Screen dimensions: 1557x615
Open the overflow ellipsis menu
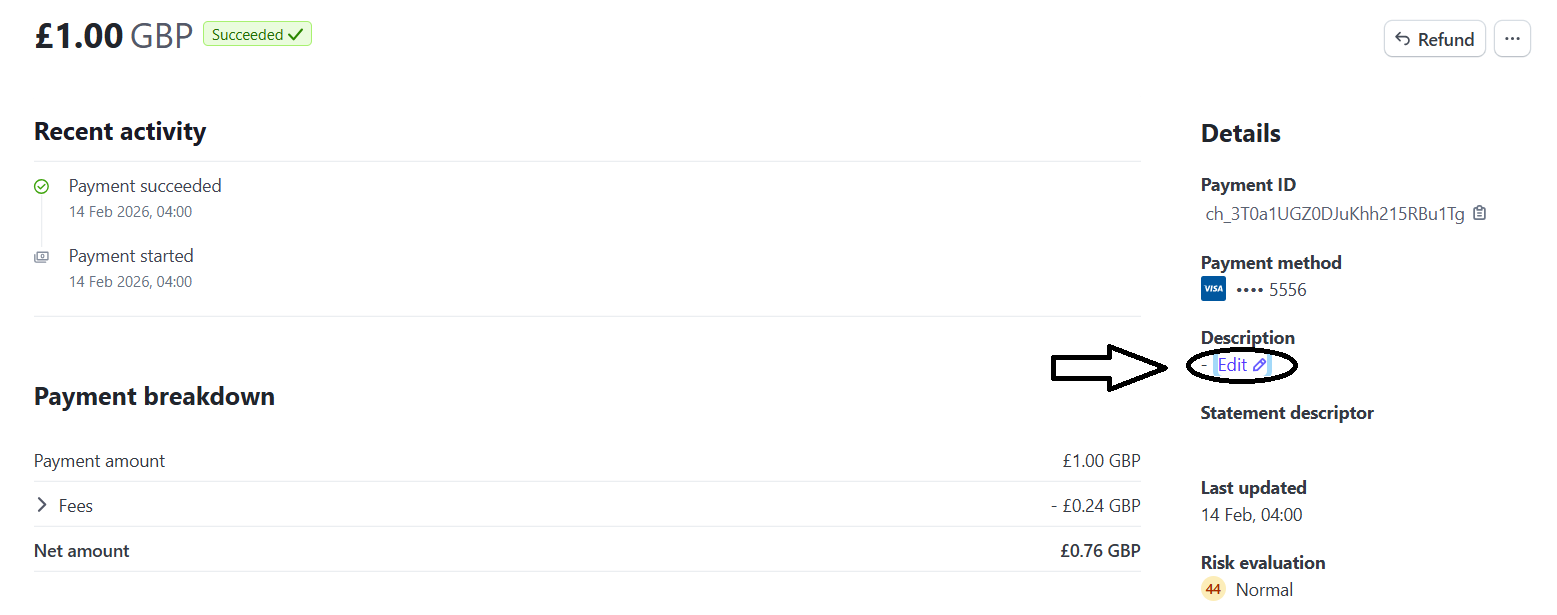[x=1512, y=38]
